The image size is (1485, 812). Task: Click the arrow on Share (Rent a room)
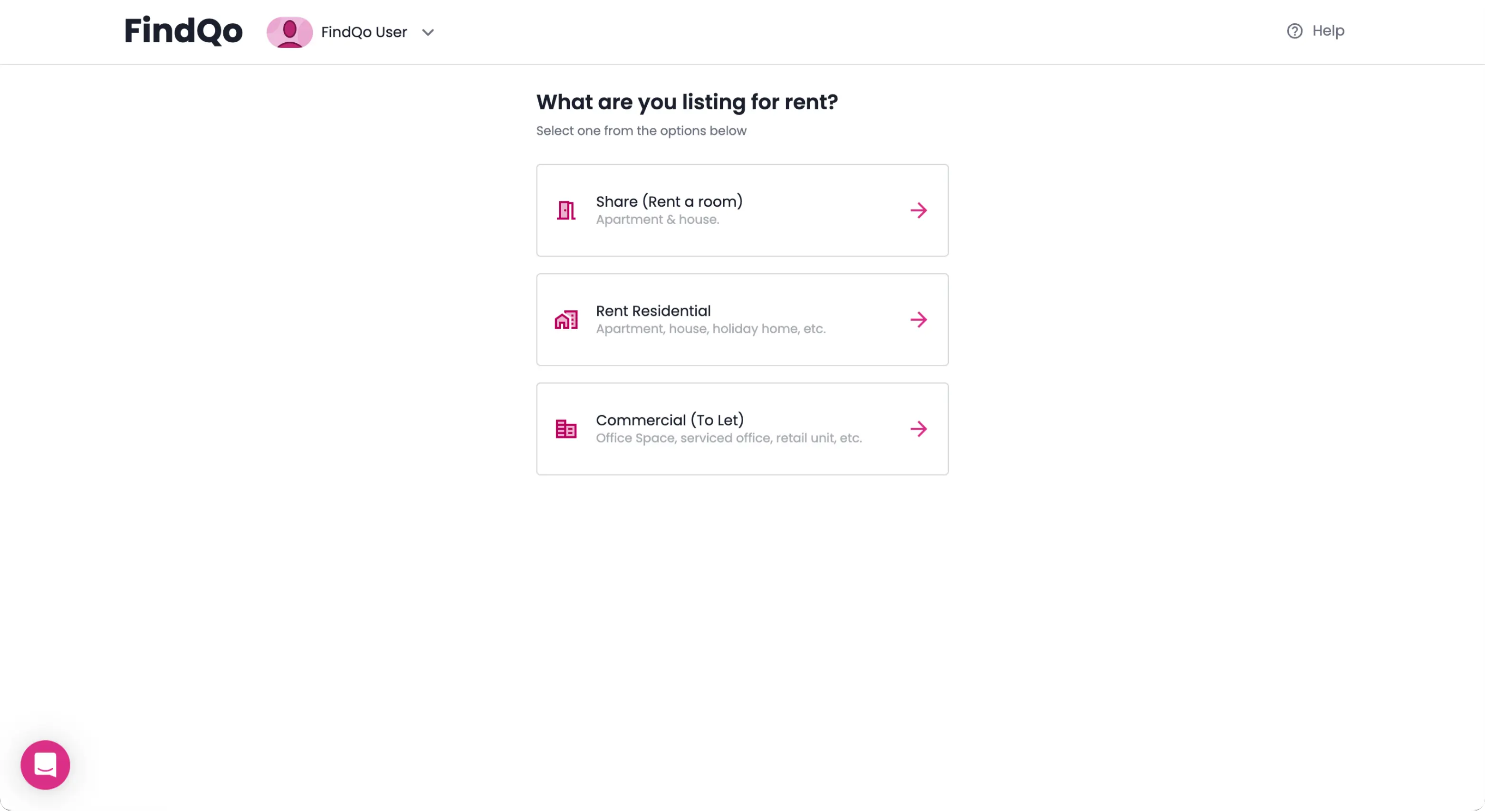919,210
